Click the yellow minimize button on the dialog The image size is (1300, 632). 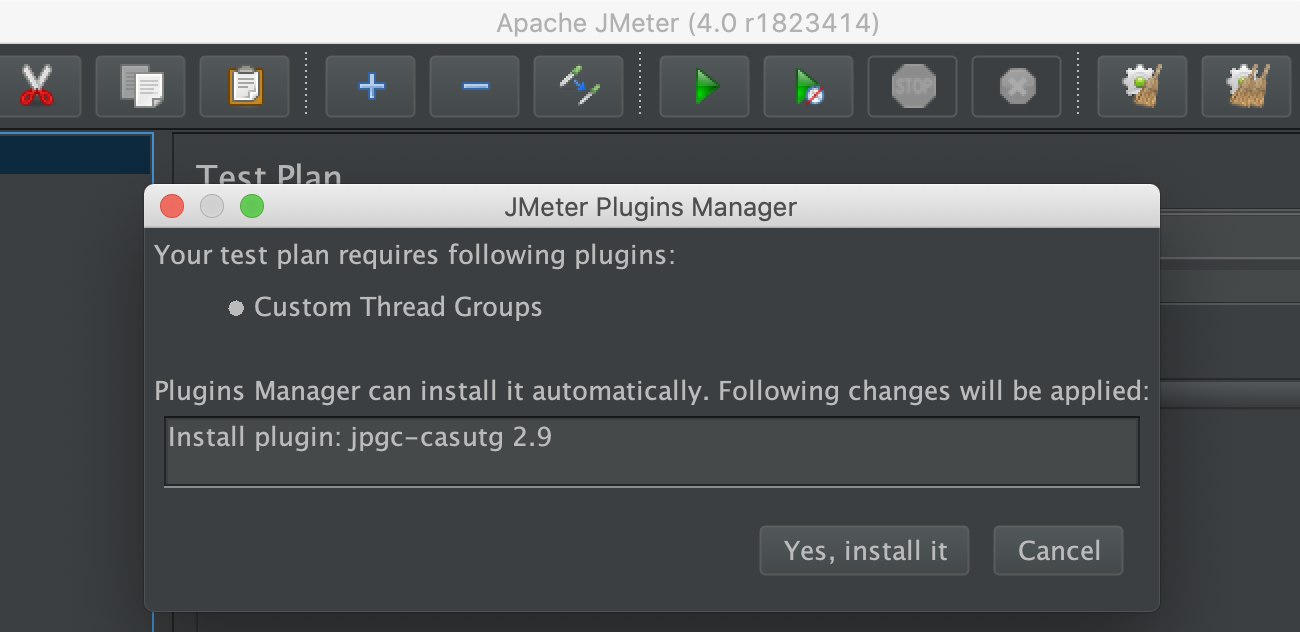pyautogui.click(x=212, y=206)
